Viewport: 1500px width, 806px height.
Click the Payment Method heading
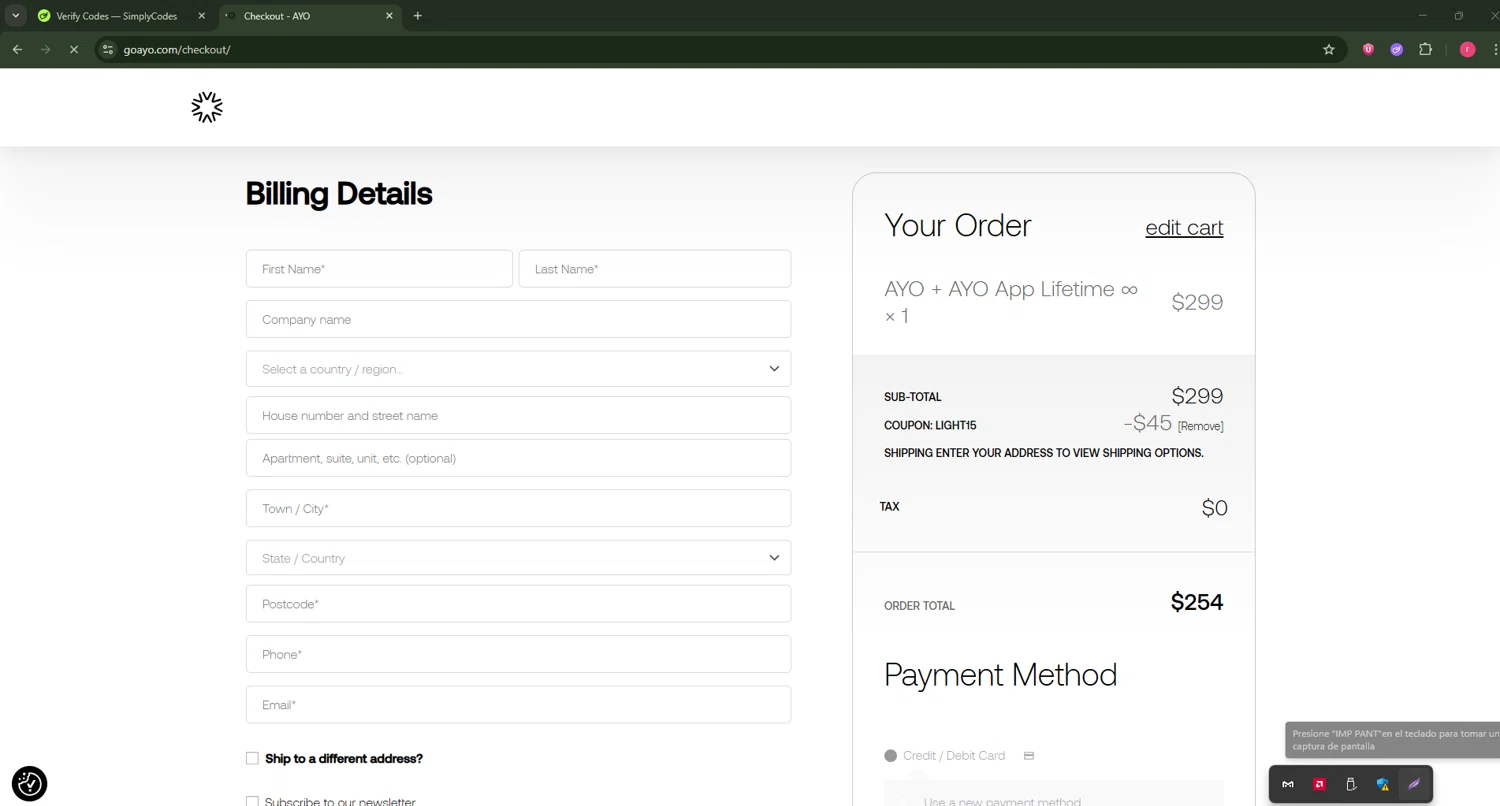point(1000,675)
